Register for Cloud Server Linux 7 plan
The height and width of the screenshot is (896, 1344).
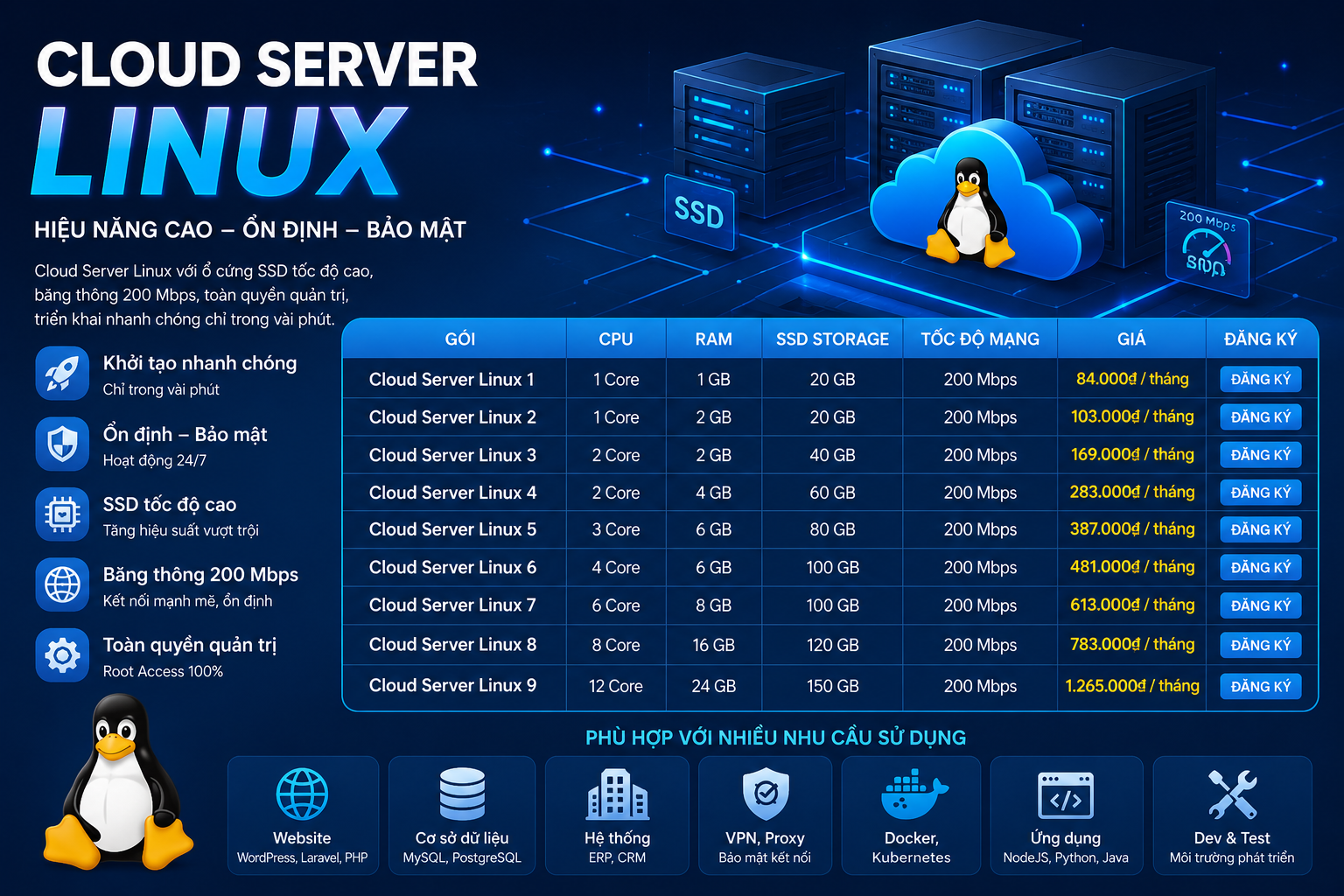click(1261, 605)
